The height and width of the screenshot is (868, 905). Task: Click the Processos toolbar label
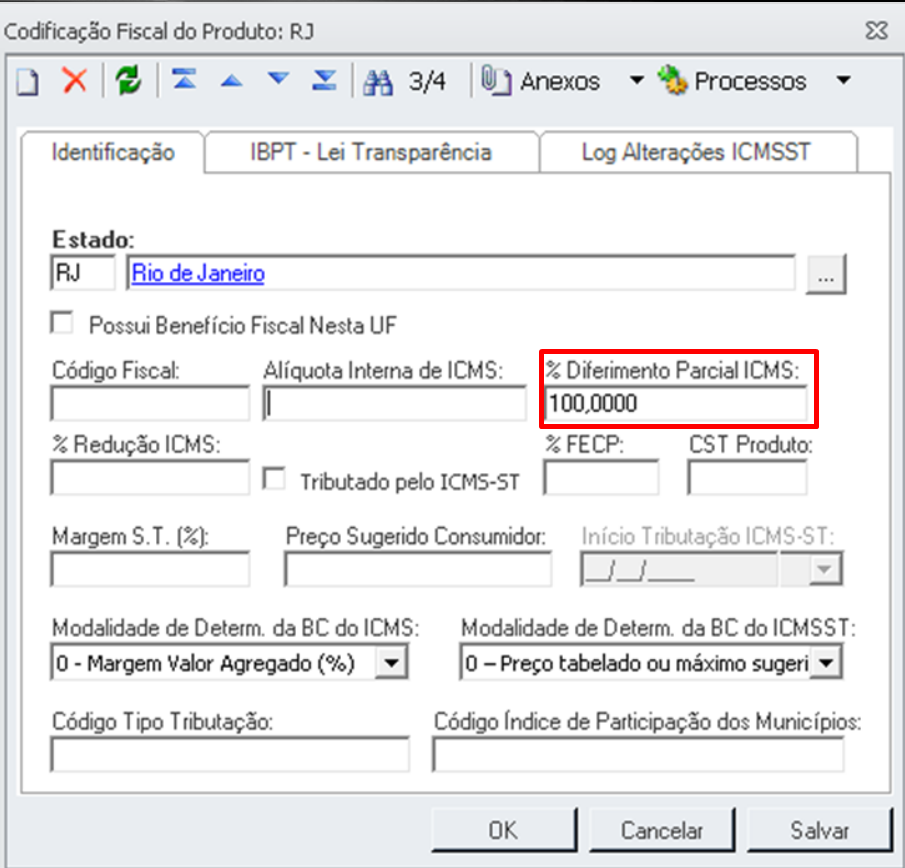750,81
